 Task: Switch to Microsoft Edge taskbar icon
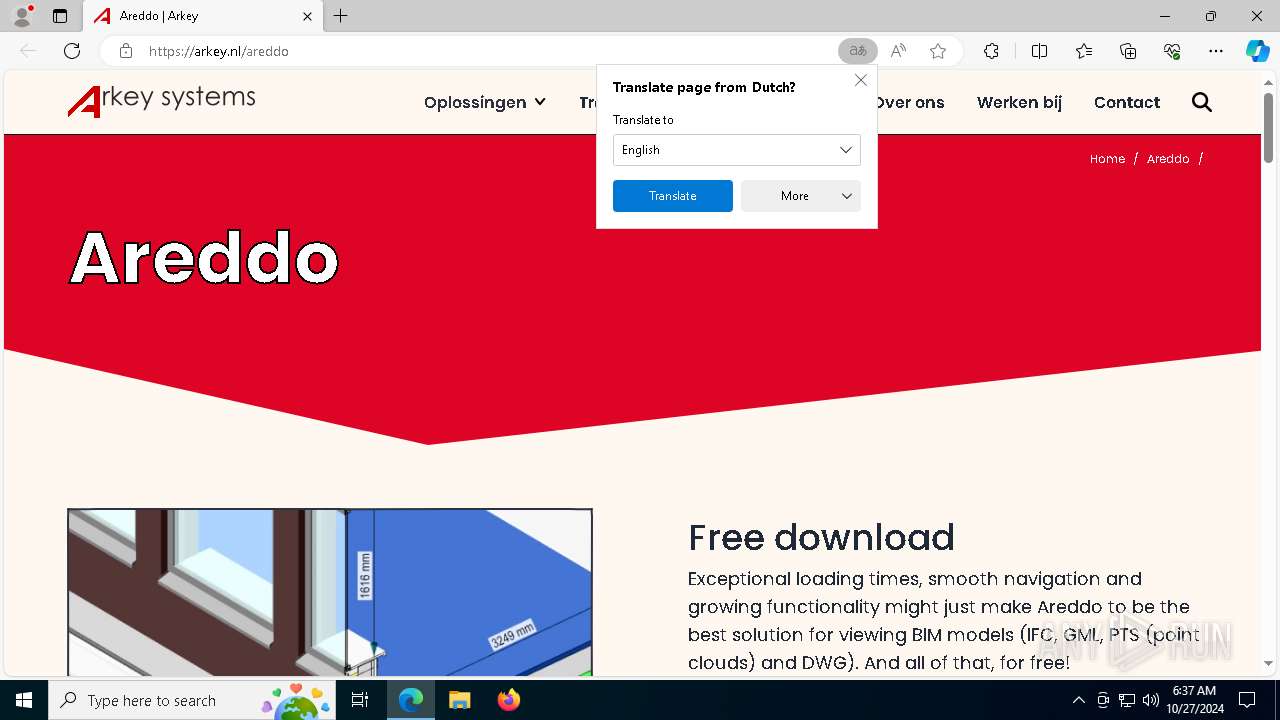click(411, 700)
